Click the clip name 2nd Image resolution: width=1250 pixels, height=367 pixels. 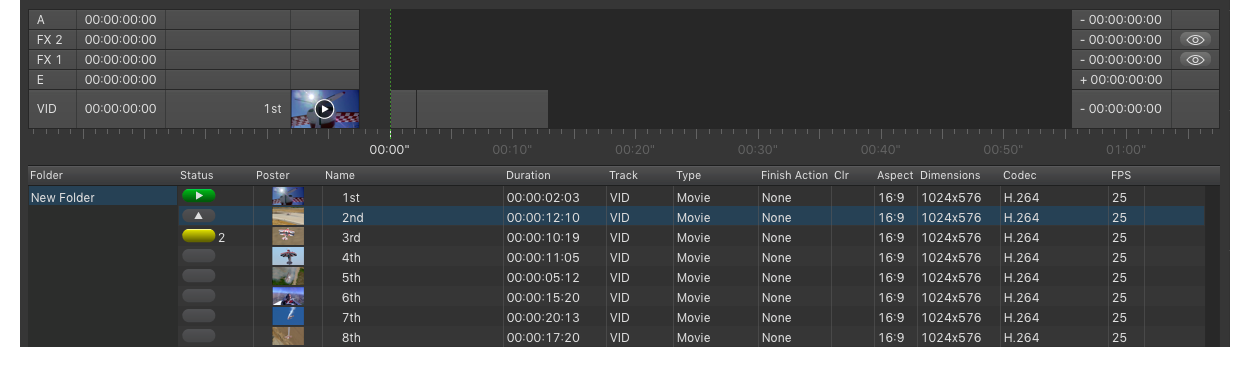pyautogui.click(x=352, y=218)
